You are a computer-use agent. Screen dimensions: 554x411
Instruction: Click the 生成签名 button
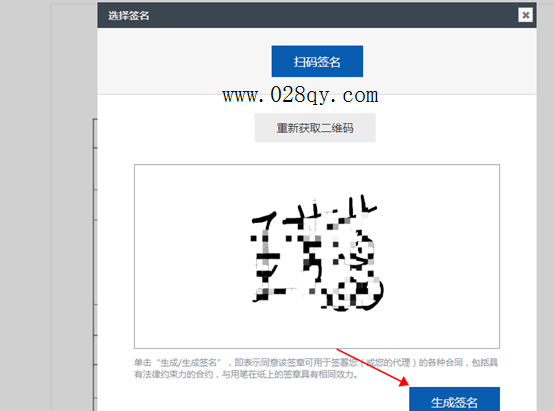click(x=454, y=399)
